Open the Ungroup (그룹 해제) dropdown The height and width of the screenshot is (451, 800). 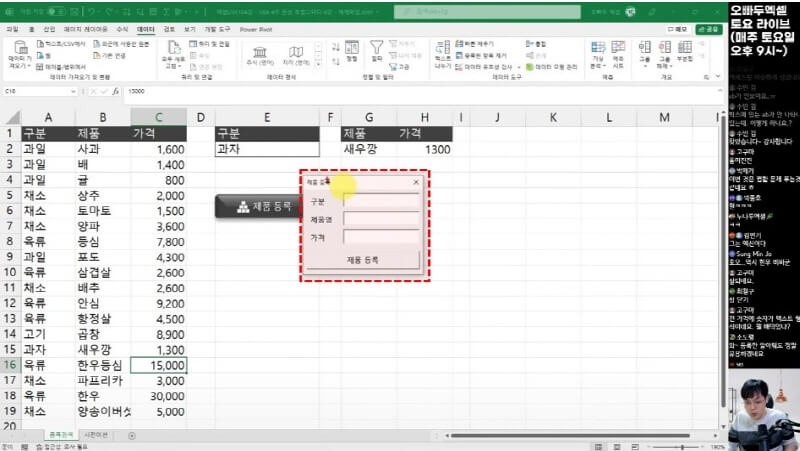[x=664, y=55]
